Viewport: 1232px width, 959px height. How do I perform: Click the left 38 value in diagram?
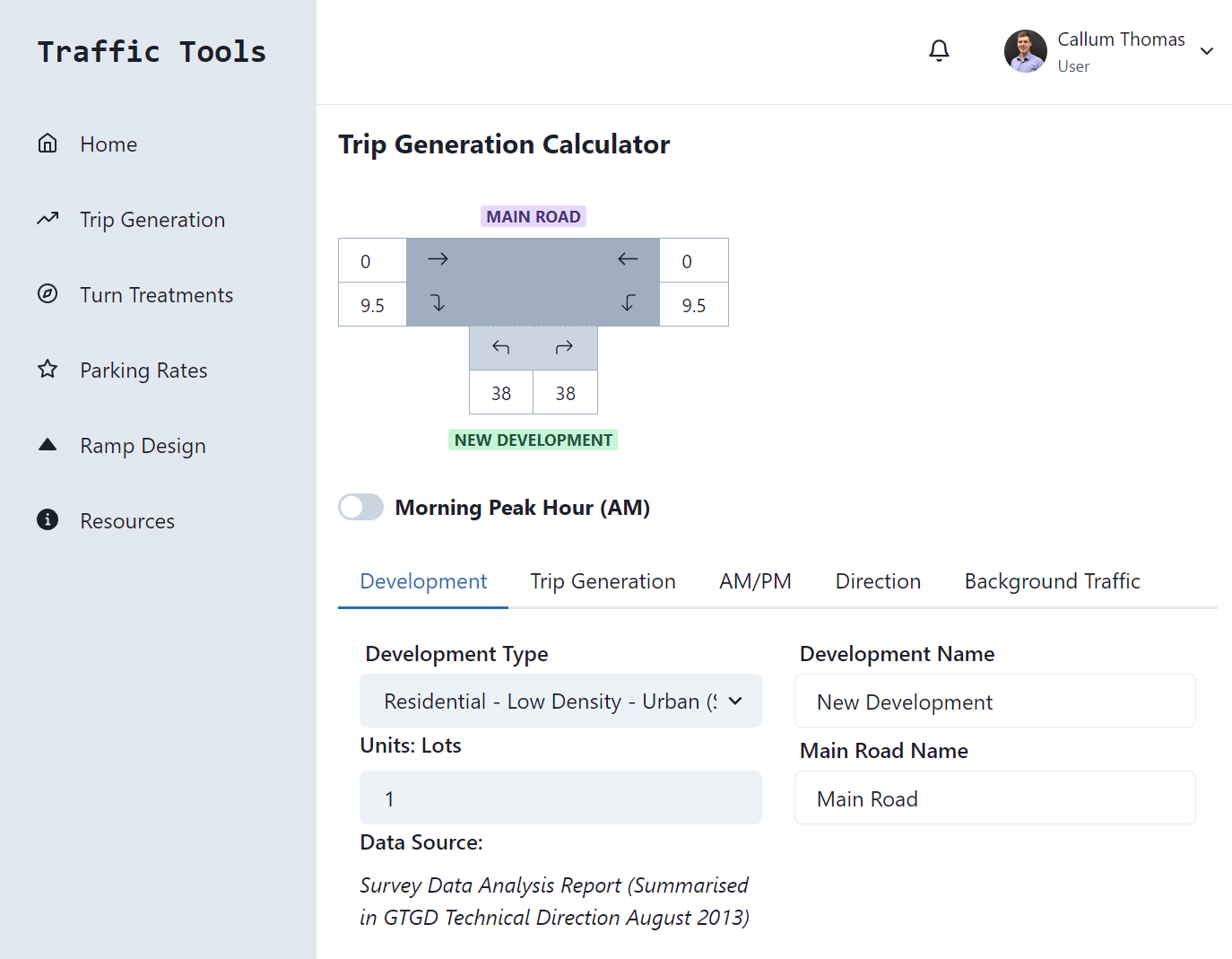tap(501, 393)
